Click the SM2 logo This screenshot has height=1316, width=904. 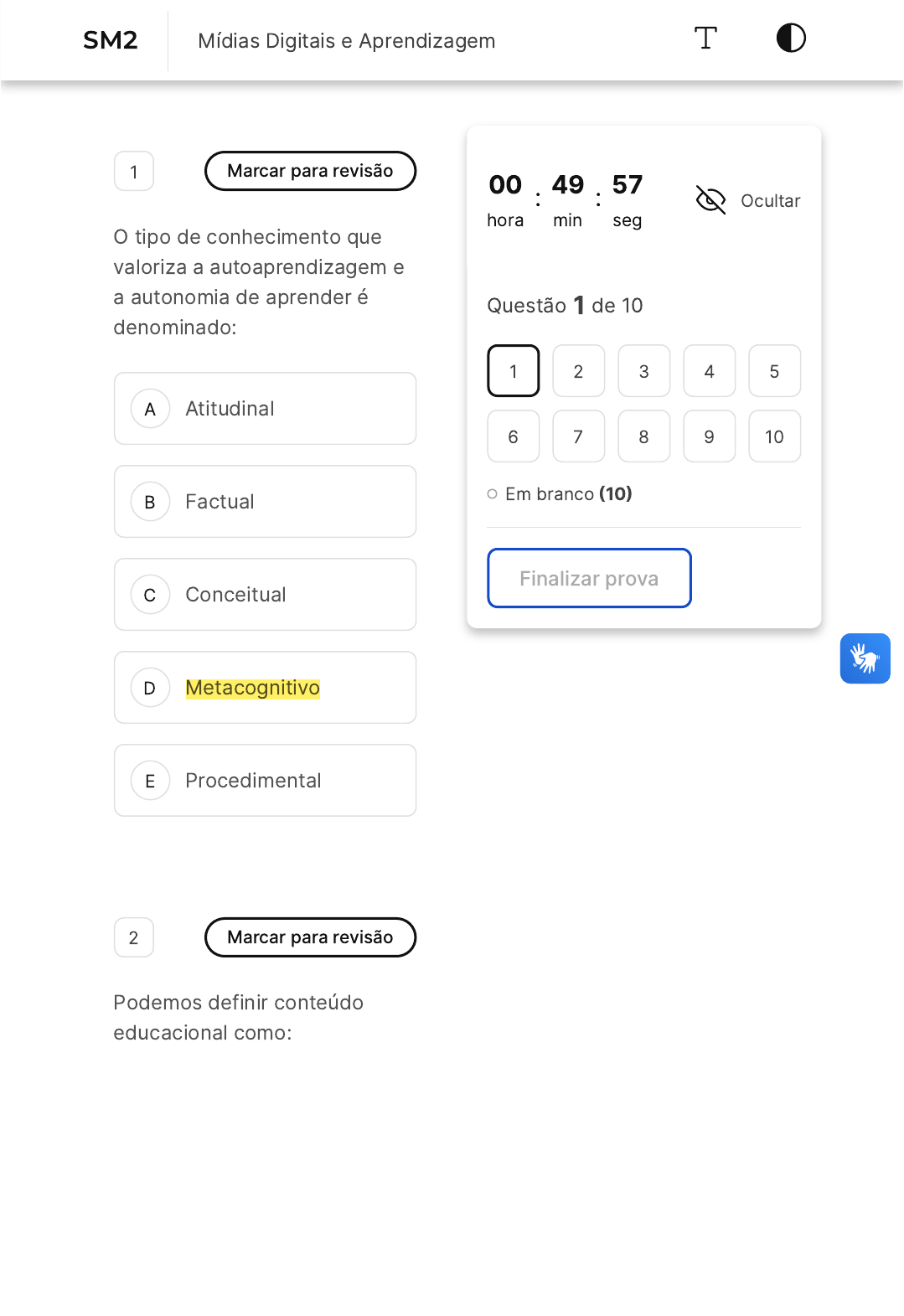[x=110, y=40]
